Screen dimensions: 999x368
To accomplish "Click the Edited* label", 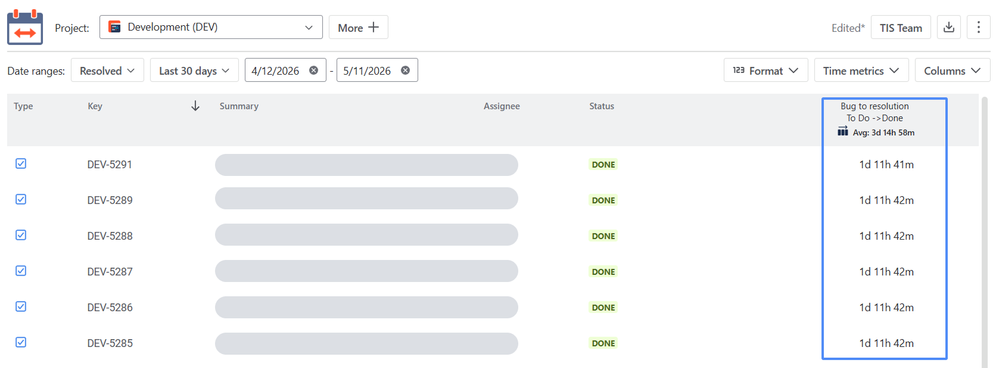I will click(848, 28).
